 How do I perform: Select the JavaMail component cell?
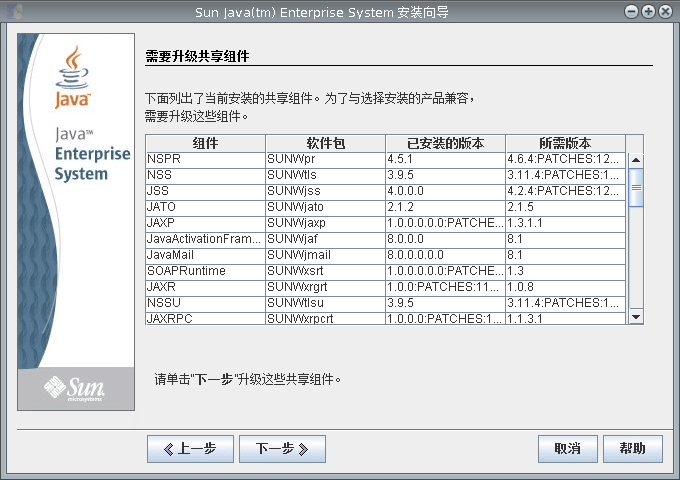click(206, 255)
